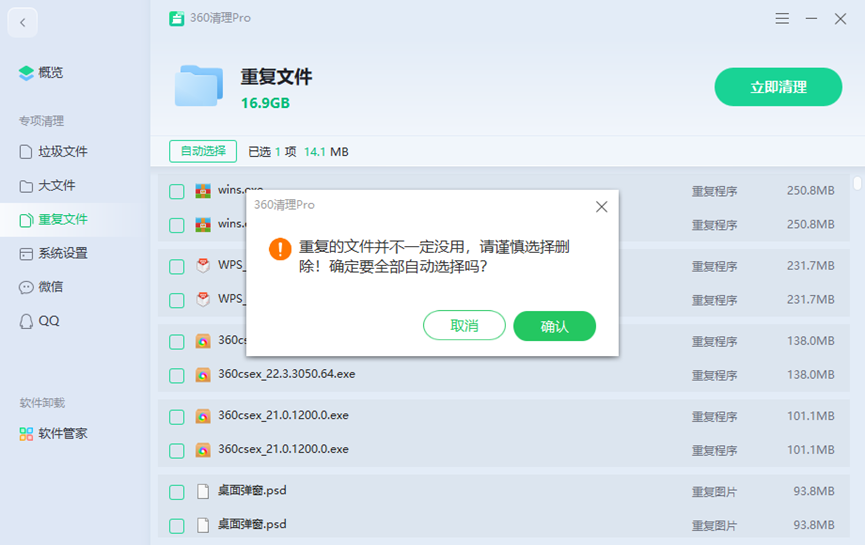The image size is (865, 545).
Task: Open the 微信 cleanup section
Action: tap(41, 287)
